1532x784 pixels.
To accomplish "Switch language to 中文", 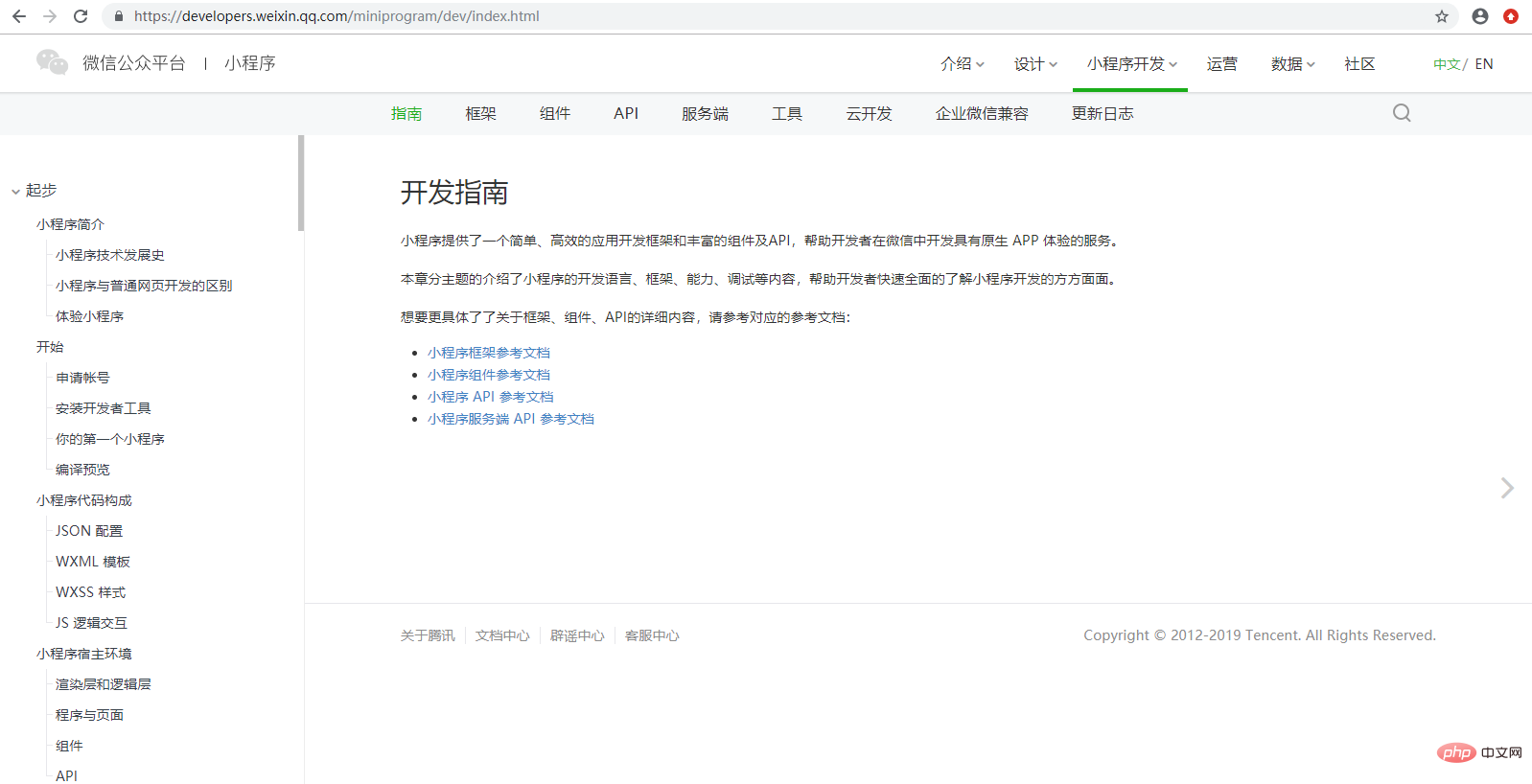I will pos(1447,64).
